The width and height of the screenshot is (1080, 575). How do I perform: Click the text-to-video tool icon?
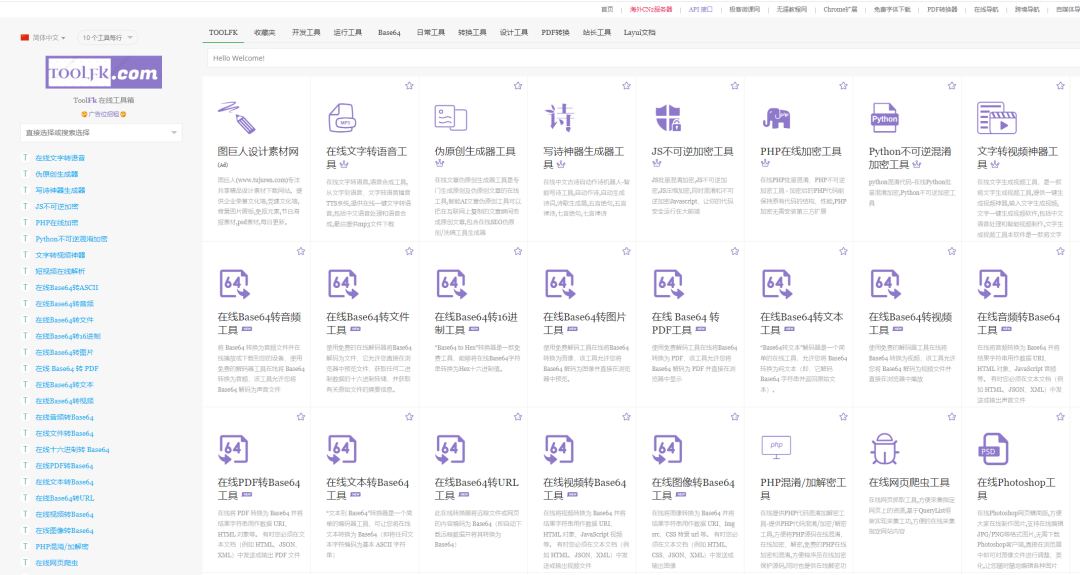pos(992,118)
